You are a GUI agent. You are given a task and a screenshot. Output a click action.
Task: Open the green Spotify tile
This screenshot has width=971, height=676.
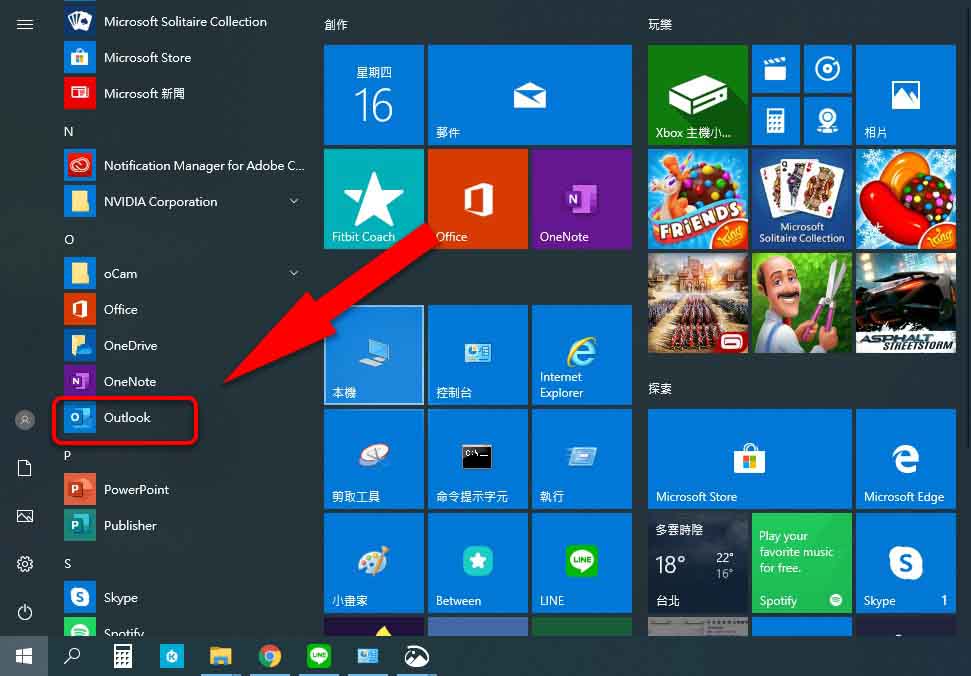[802, 563]
